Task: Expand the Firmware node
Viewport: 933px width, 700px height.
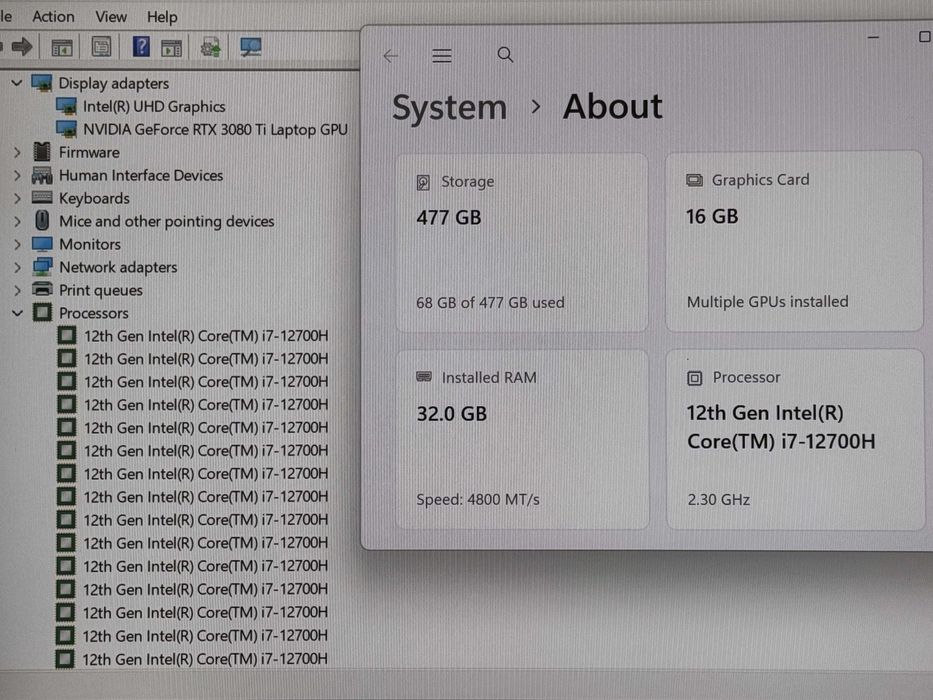Action: pos(17,152)
